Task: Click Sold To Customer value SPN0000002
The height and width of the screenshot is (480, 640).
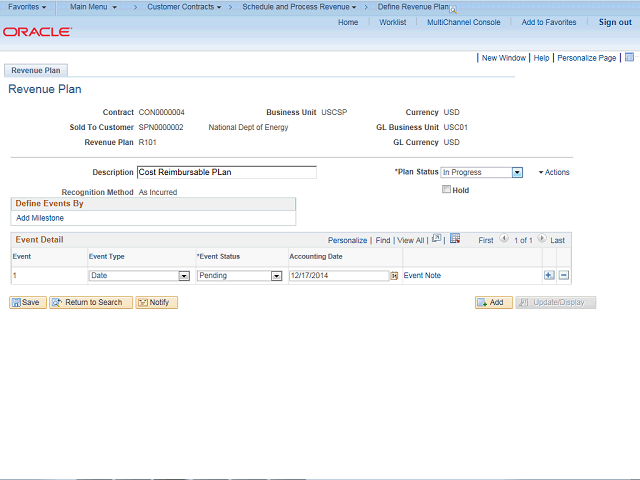Action: tap(161, 127)
